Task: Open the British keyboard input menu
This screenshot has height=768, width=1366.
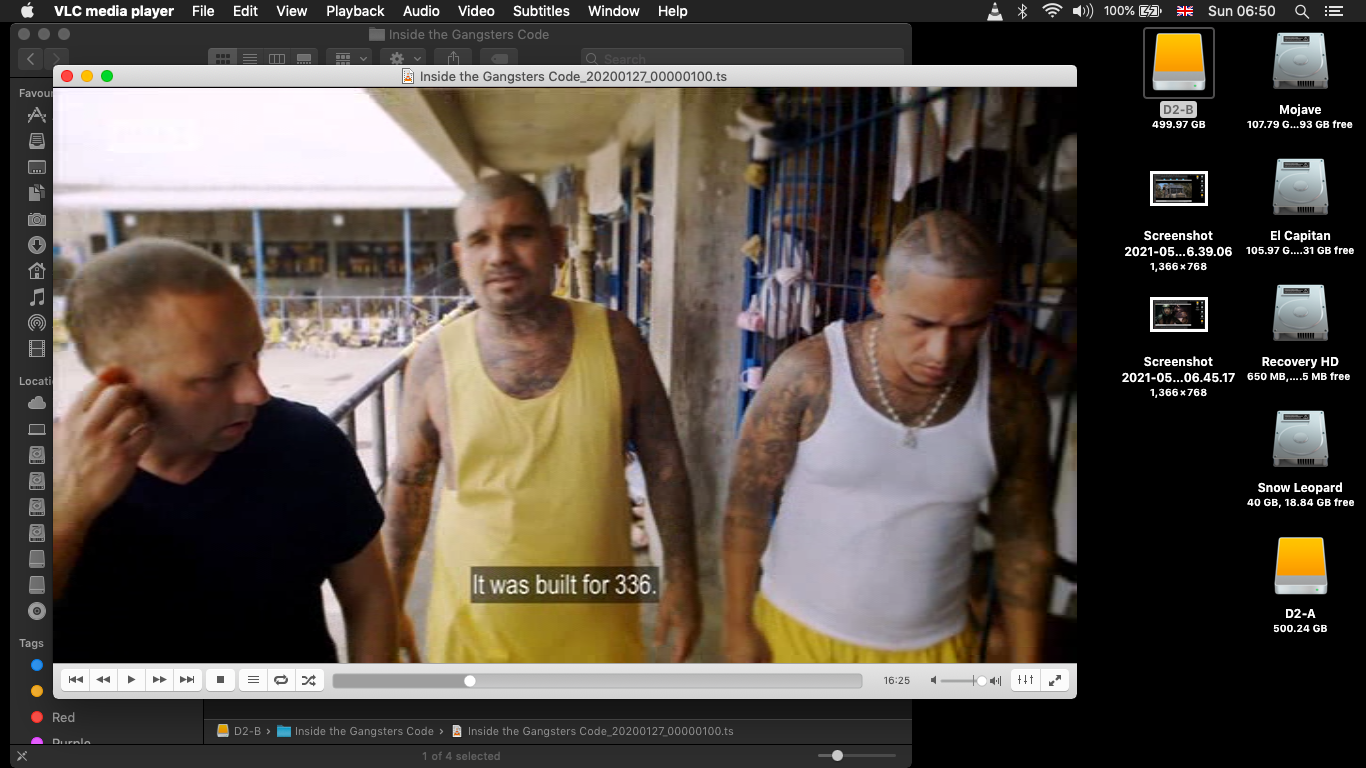Action: pyautogui.click(x=1185, y=11)
